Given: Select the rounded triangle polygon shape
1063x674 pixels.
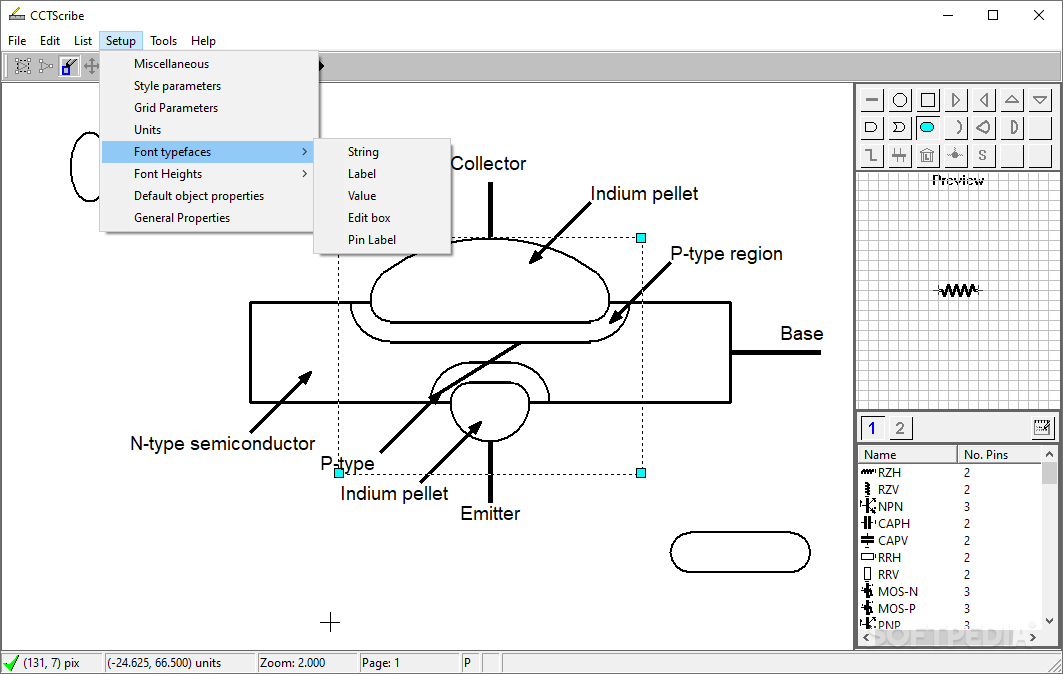Looking at the screenshot, I should (x=984, y=127).
